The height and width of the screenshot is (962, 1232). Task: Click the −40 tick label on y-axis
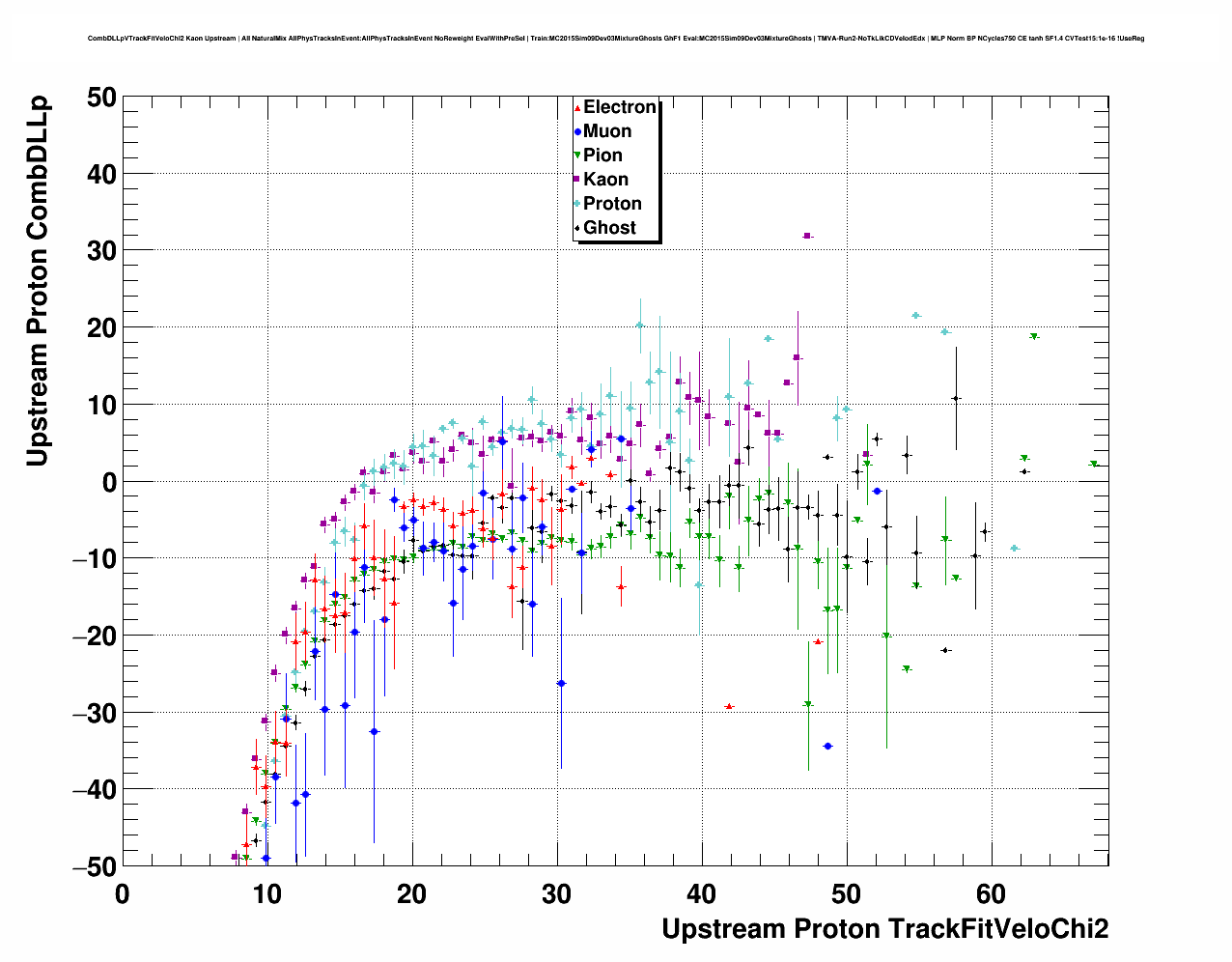point(94,789)
